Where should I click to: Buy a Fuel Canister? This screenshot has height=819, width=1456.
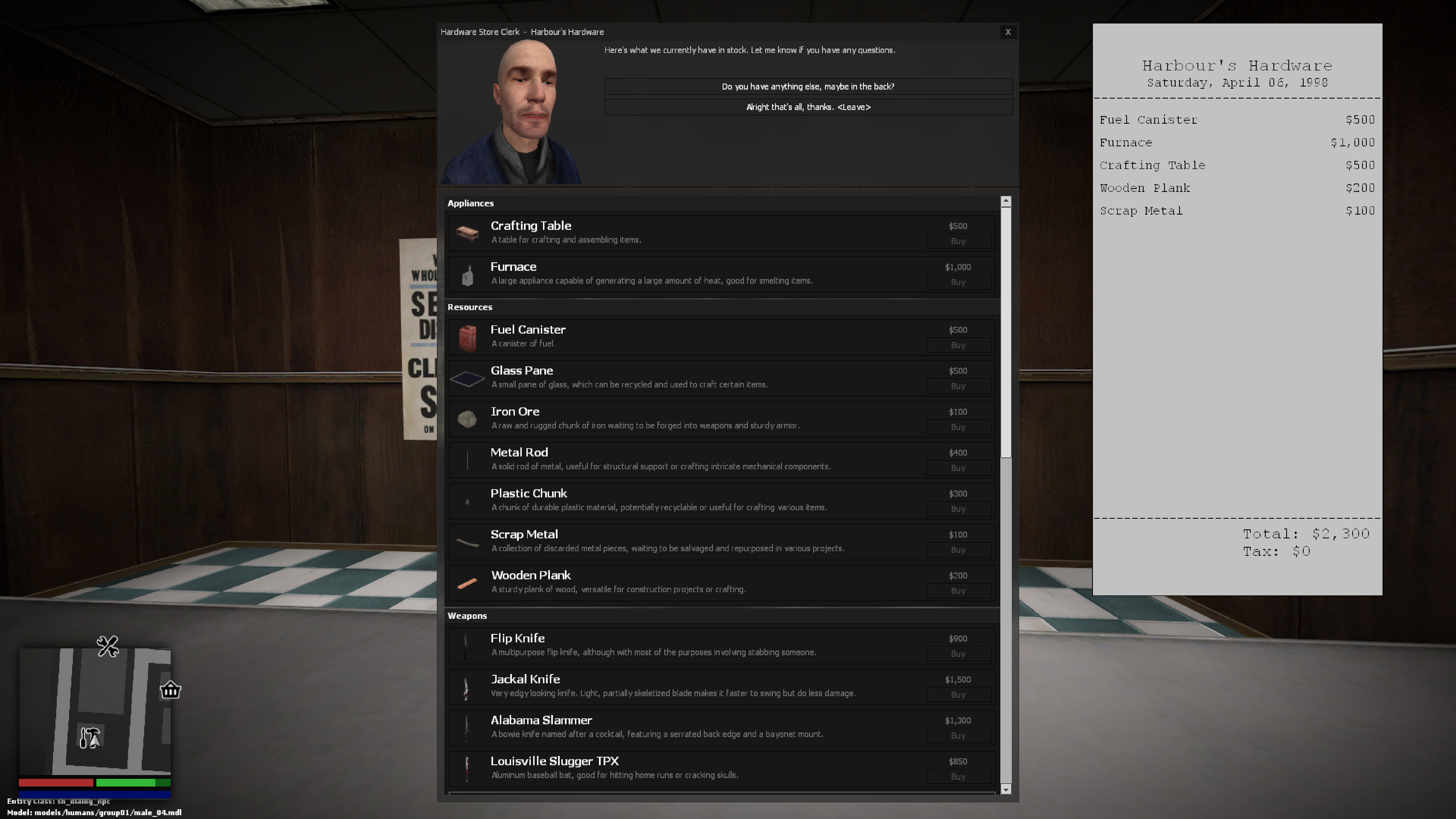coord(958,345)
